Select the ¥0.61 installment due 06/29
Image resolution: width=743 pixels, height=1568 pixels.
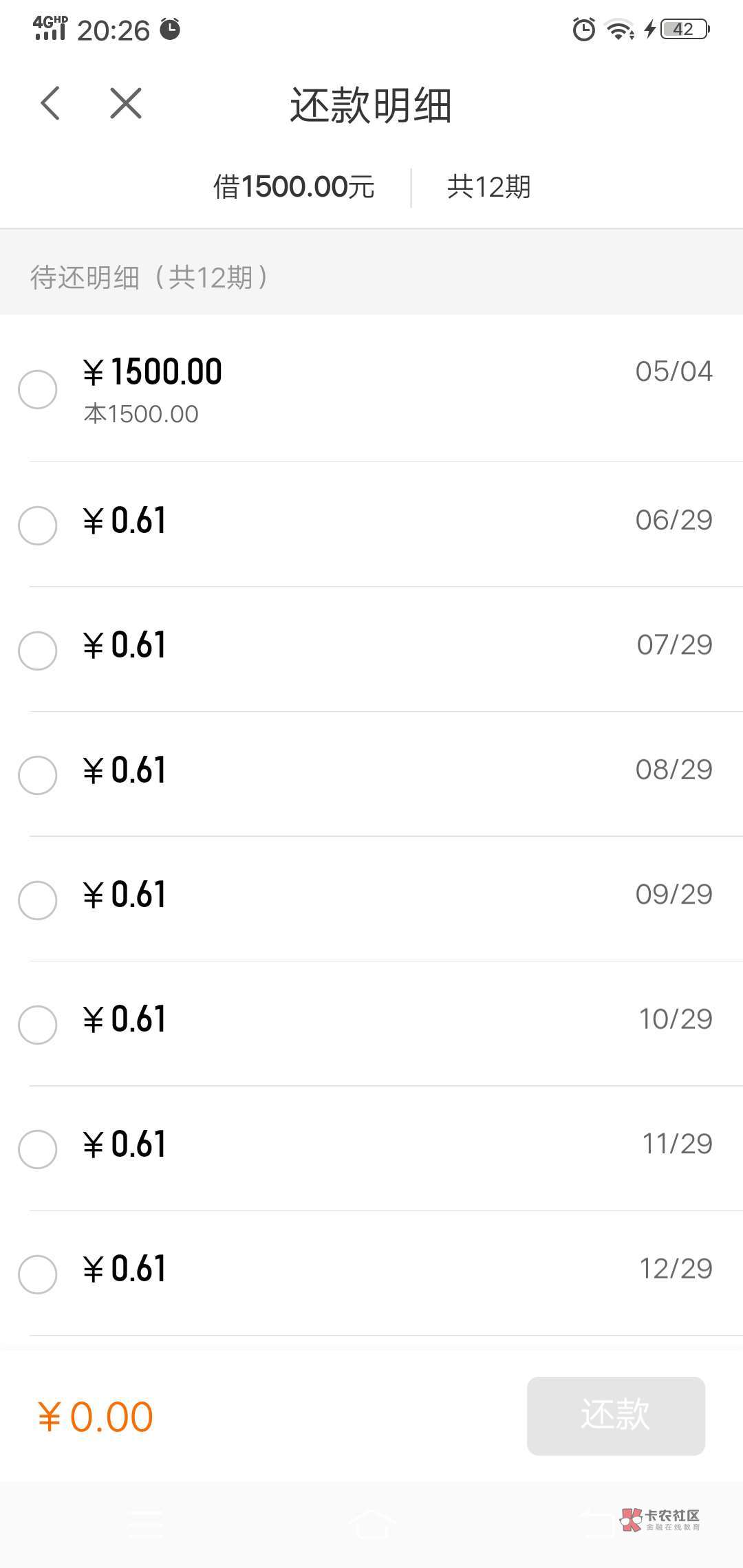click(38, 525)
